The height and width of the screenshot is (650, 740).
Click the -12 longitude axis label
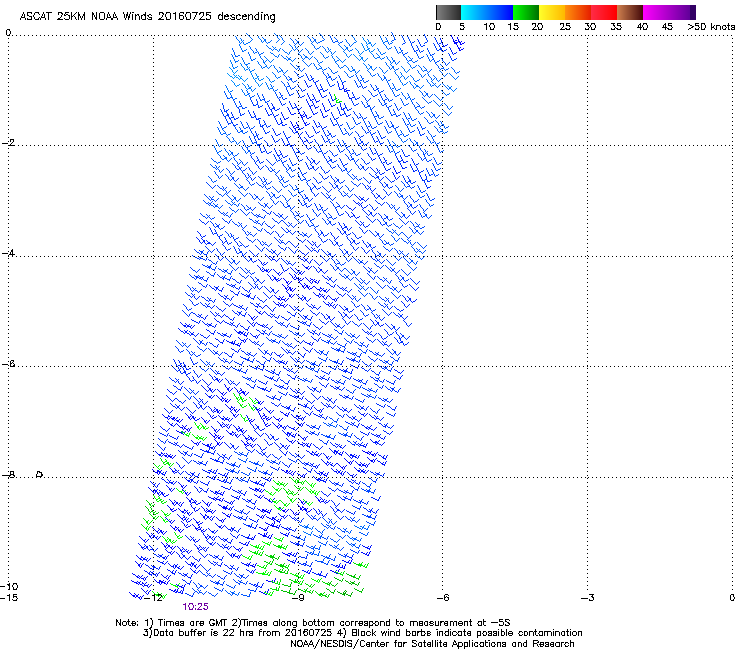pyautogui.click(x=153, y=598)
